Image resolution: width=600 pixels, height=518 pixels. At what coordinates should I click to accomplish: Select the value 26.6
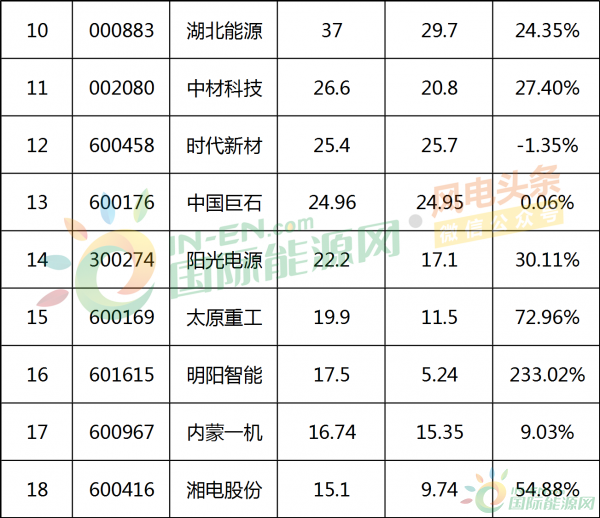tap(331, 88)
